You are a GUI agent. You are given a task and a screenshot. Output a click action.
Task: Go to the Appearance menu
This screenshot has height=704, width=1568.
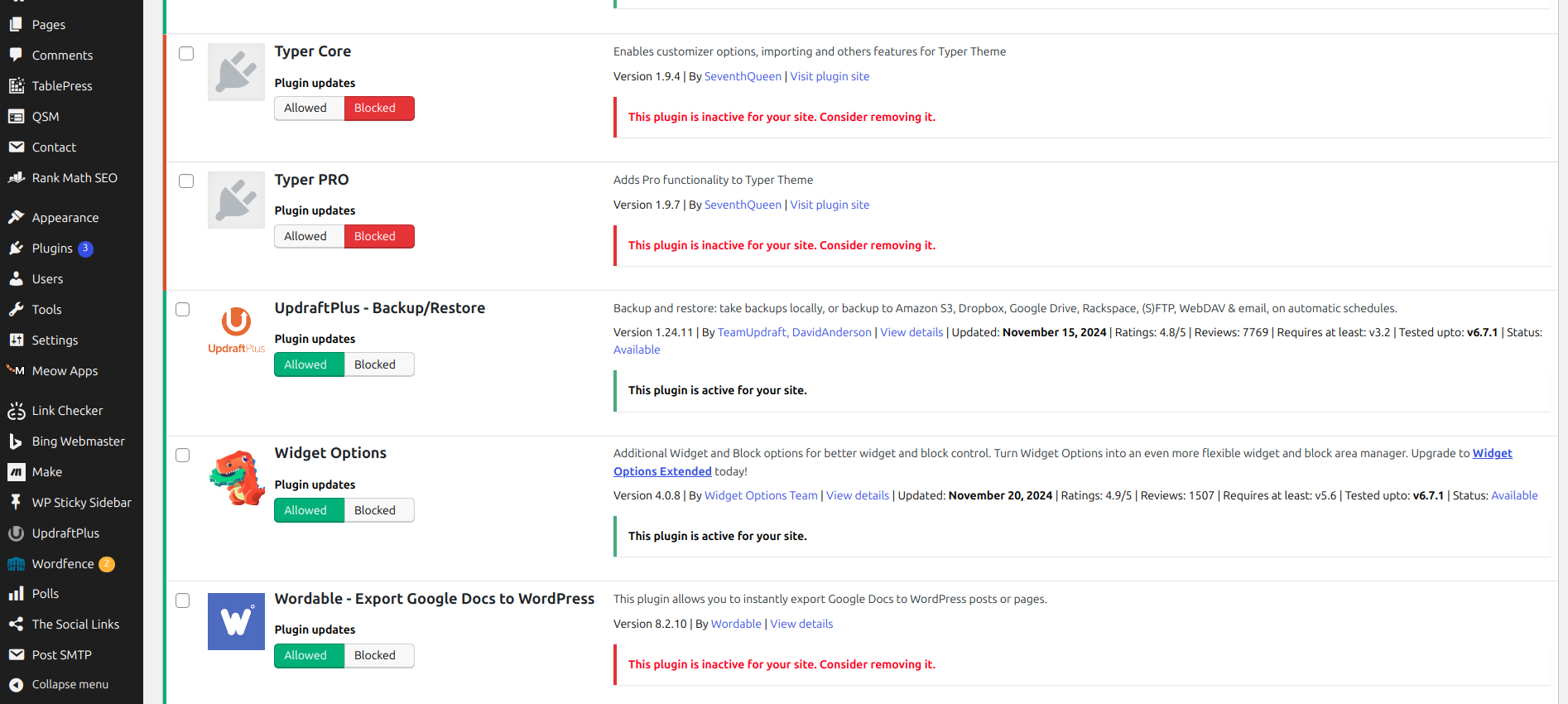click(65, 218)
